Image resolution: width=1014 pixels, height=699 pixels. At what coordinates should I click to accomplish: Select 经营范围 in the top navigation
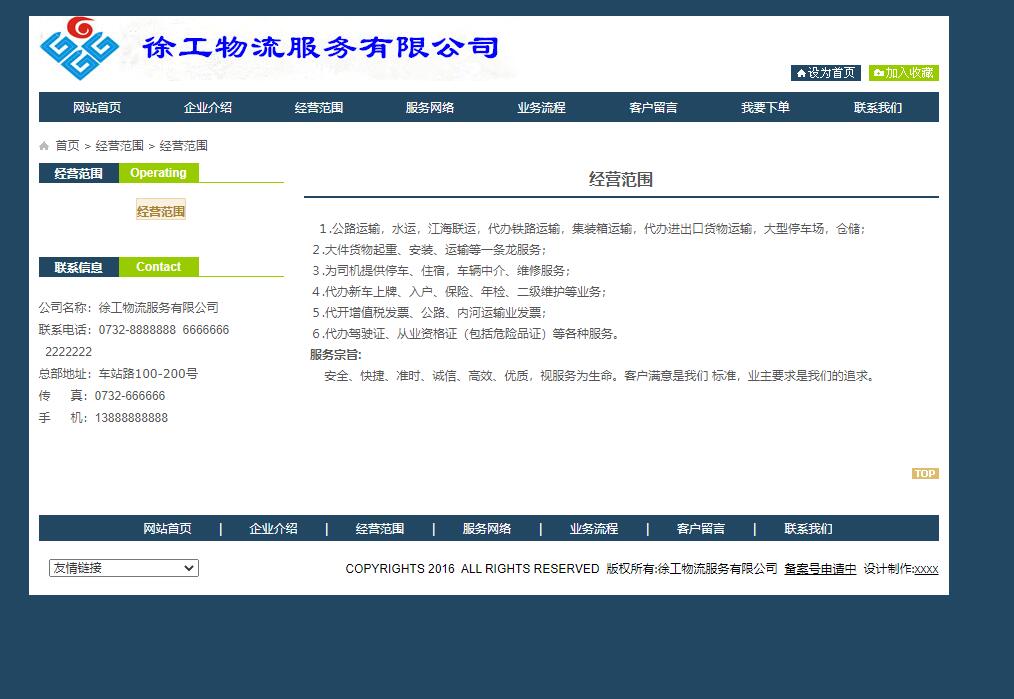click(318, 107)
